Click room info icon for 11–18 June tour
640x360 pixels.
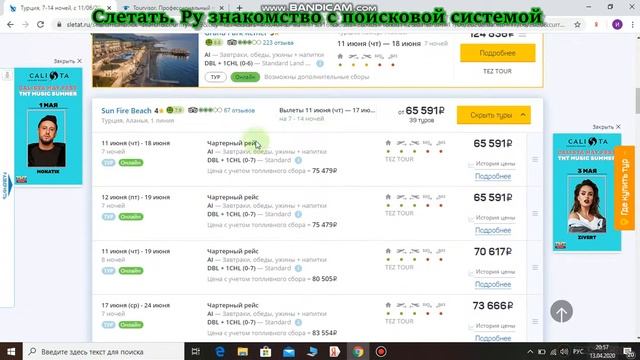click(x=298, y=160)
